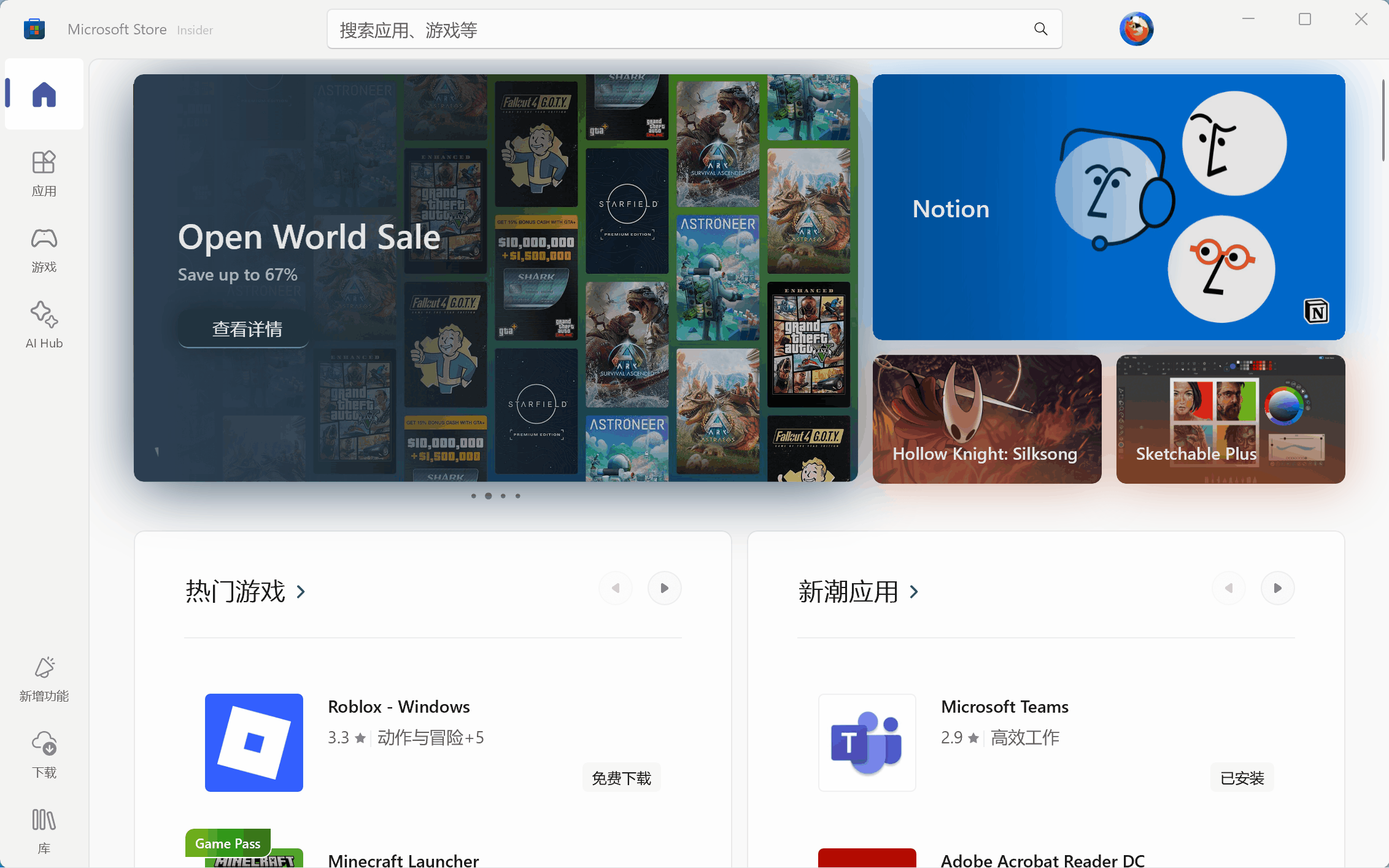The image size is (1389, 868).
Task: Select the first carousel page dot
Action: click(x=473, y=496)
